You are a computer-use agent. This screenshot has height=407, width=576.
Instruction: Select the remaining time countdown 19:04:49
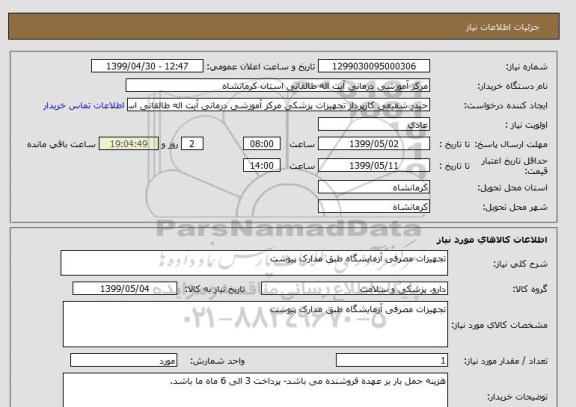pyautogui.click(x=129, y=144)
